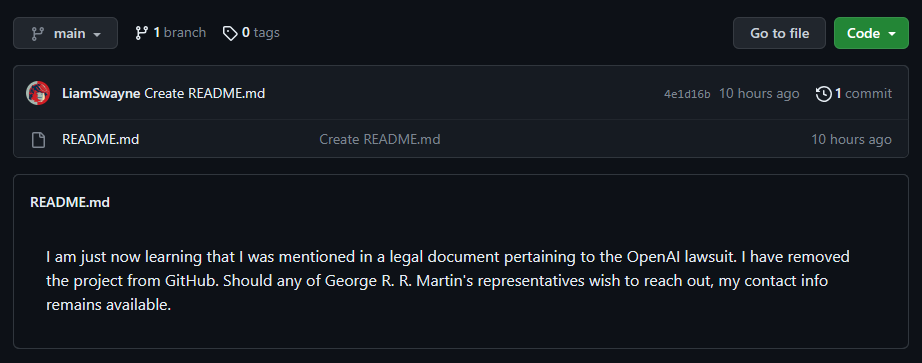This screenshot has width=922, height=363.
Task: View the 0 tags link
Action: [x=251, y=33]
